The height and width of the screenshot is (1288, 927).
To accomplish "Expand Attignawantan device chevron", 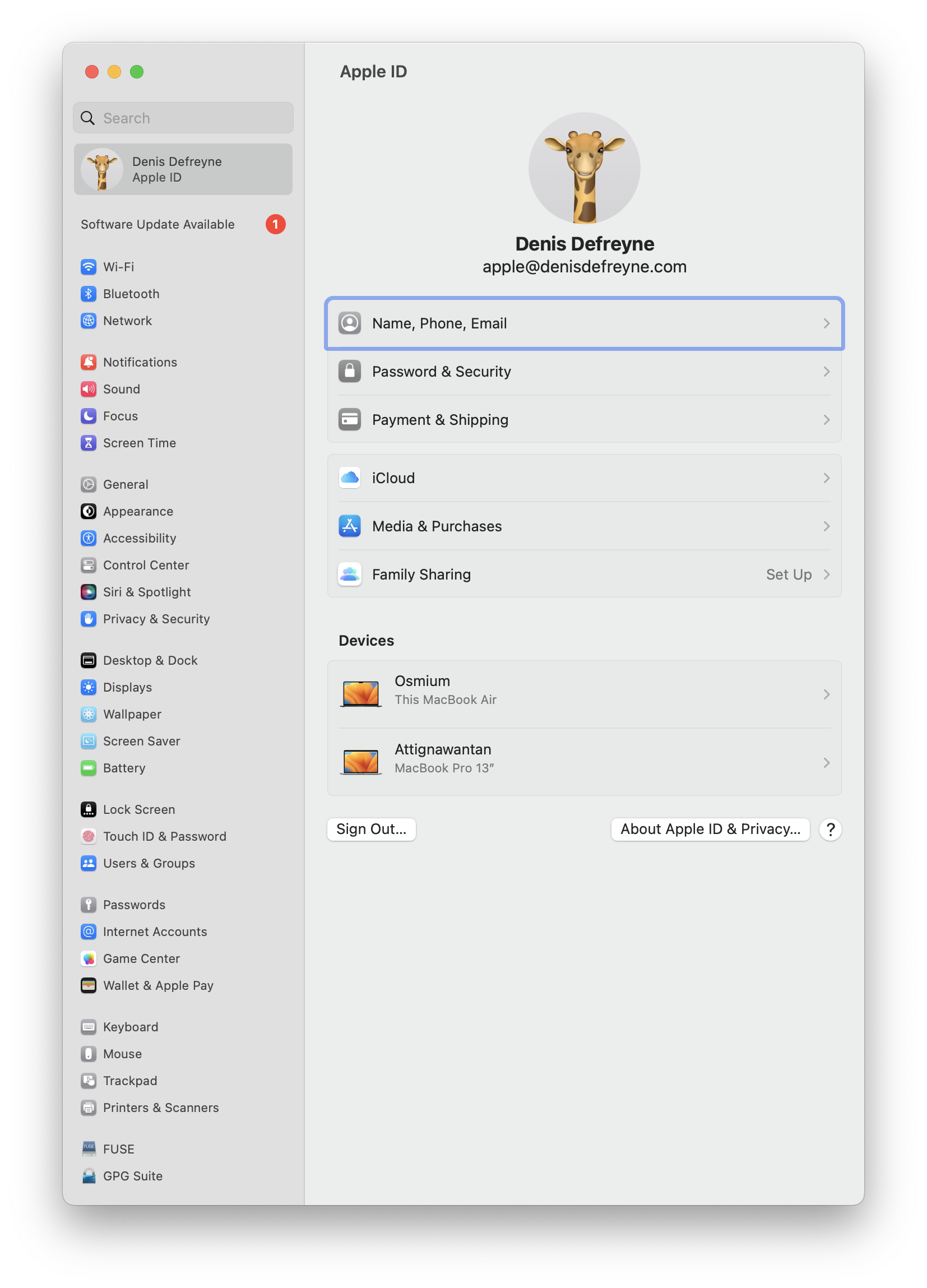I will click(827, 763).
